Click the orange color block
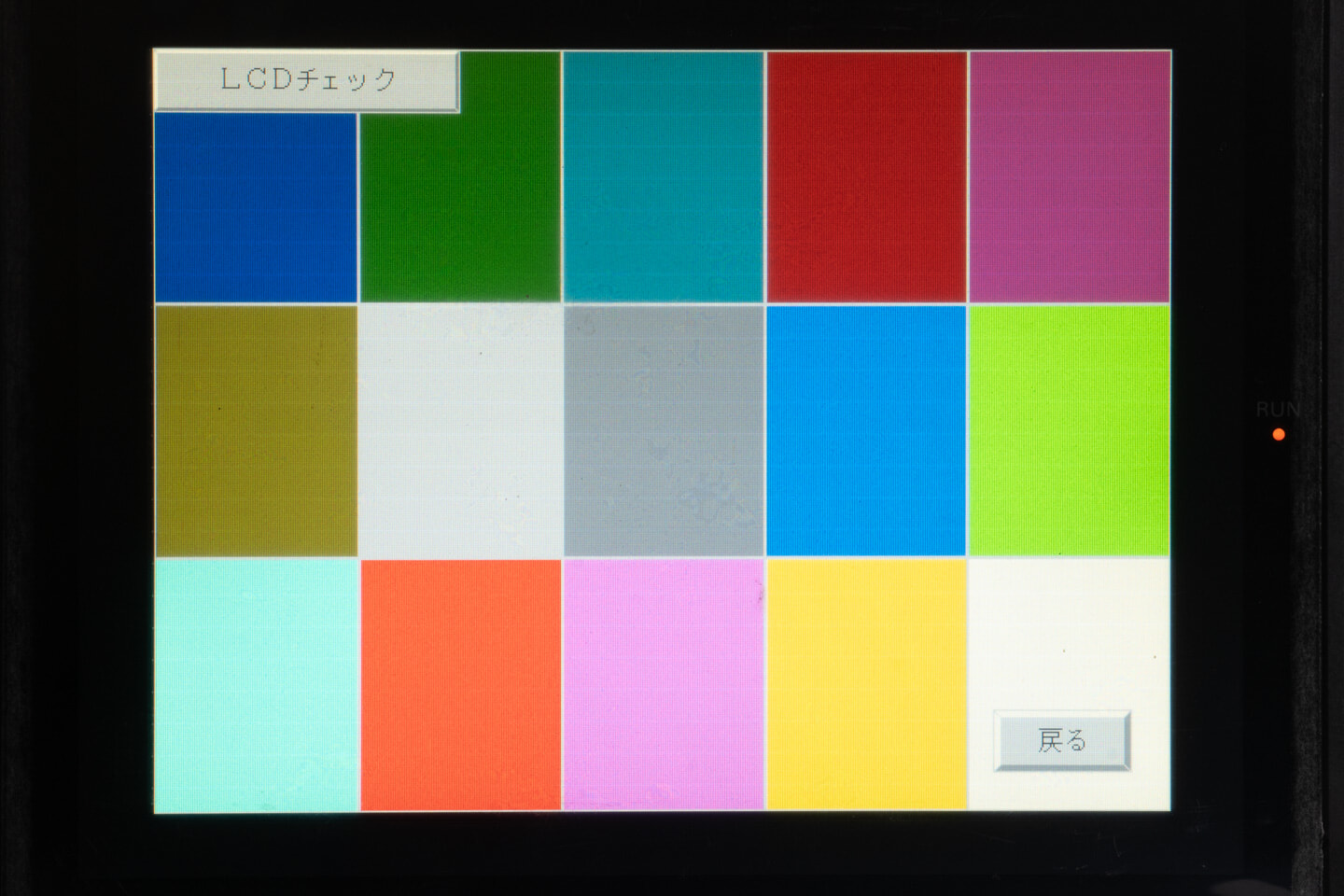 (x=460, y=685)
